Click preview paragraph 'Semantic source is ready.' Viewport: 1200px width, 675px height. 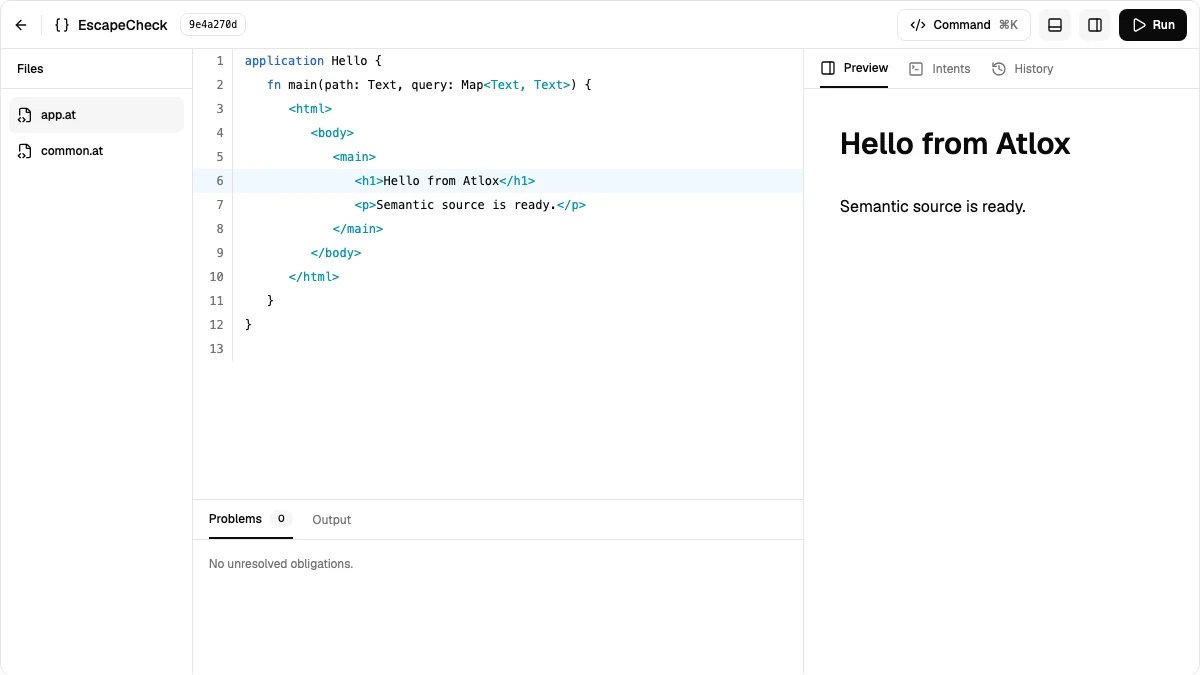pyautogui.click(x=933, y=207)
